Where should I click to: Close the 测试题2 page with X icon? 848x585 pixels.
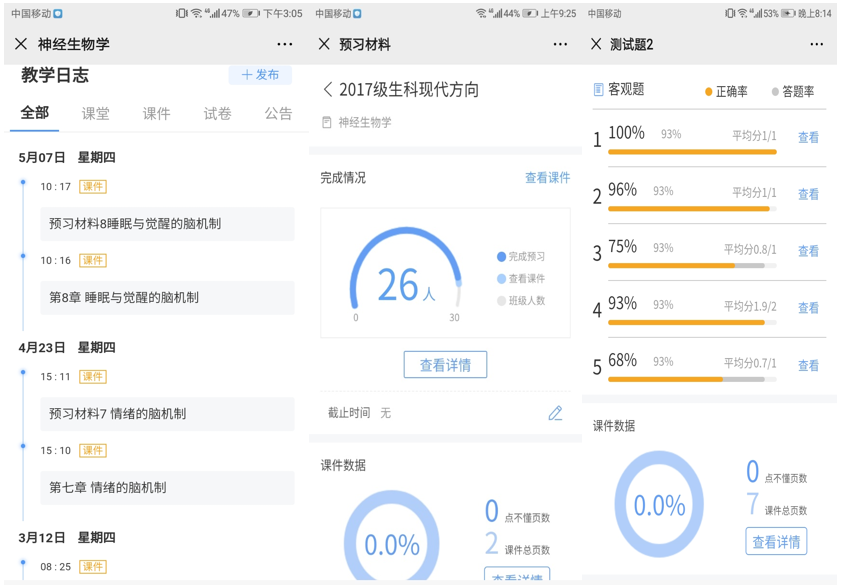[x=596, y=44]
